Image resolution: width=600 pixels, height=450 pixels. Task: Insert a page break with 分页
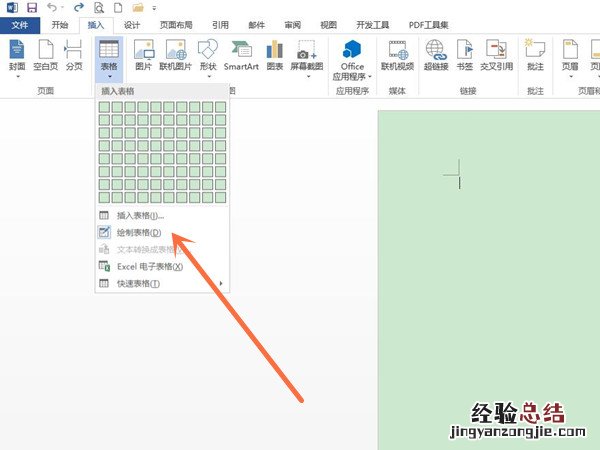click(74, 55)
